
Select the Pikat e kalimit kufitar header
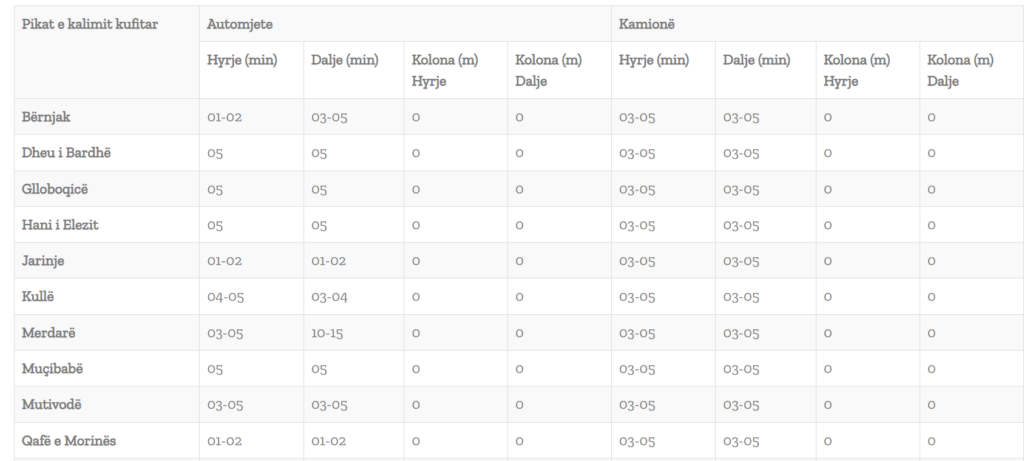coord(90,23)
